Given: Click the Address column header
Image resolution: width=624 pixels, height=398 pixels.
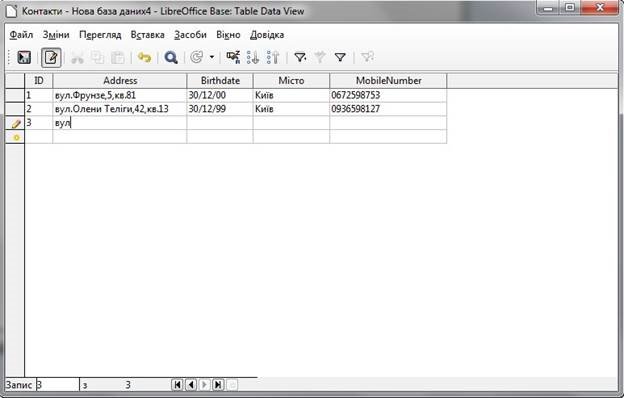Looking at the screenshot, I should [x=120, y=81].
